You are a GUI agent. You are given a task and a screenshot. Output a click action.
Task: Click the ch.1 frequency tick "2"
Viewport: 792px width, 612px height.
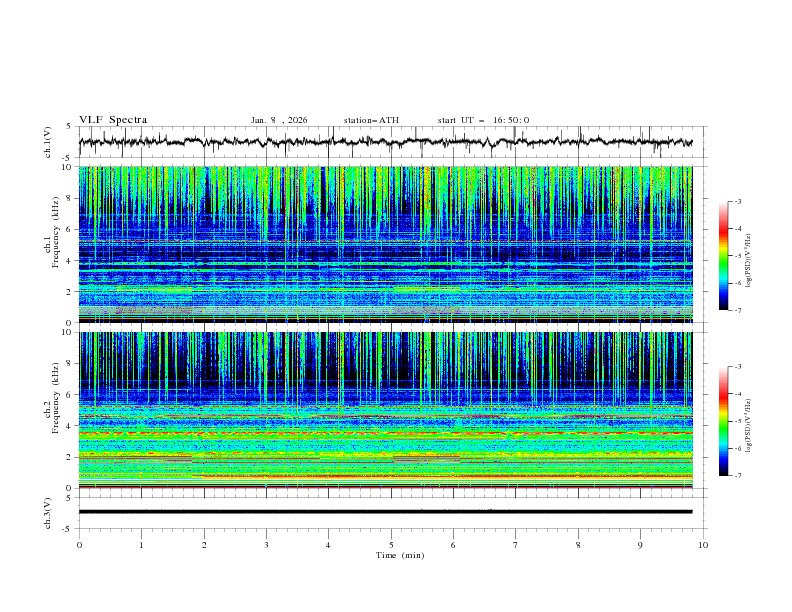click(70, 292)
